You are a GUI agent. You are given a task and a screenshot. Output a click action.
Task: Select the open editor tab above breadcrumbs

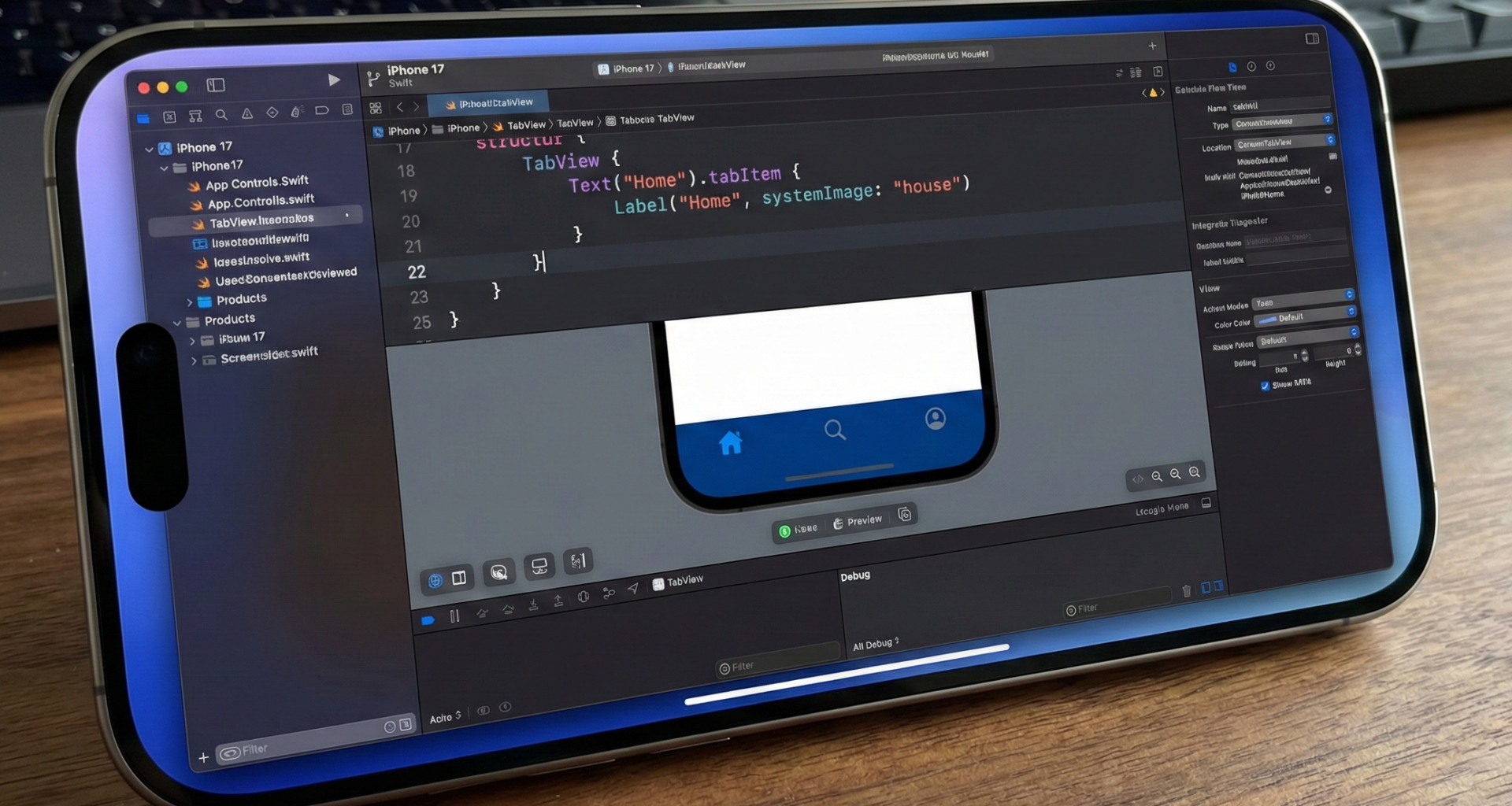pyautogui.click(x=488, y=103)
